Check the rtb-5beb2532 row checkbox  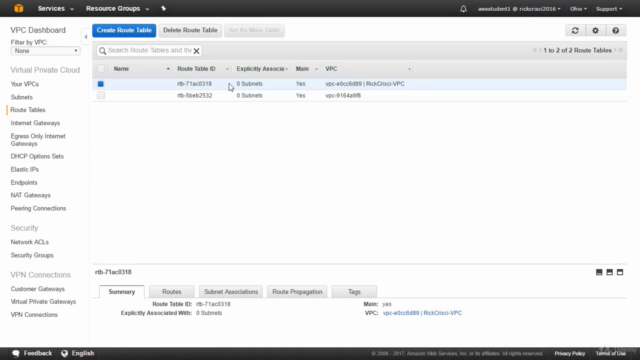pos(101,96)
